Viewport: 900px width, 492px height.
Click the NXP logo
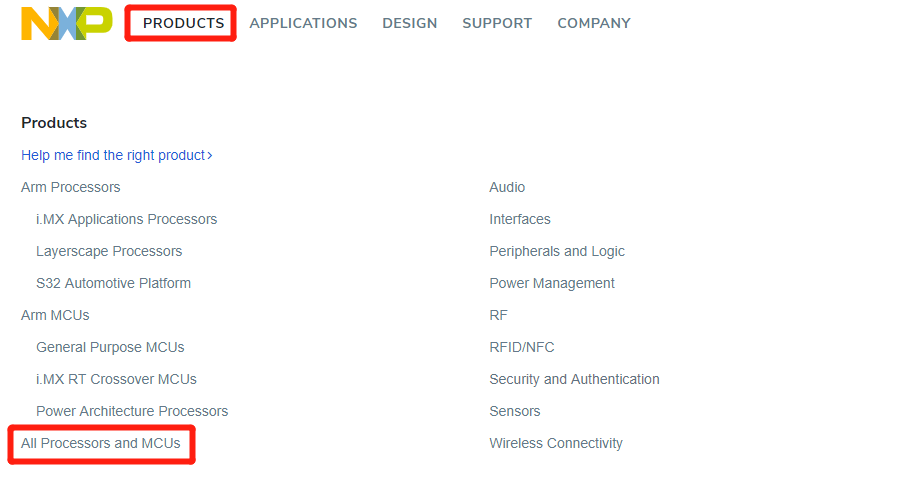[67, 24]
